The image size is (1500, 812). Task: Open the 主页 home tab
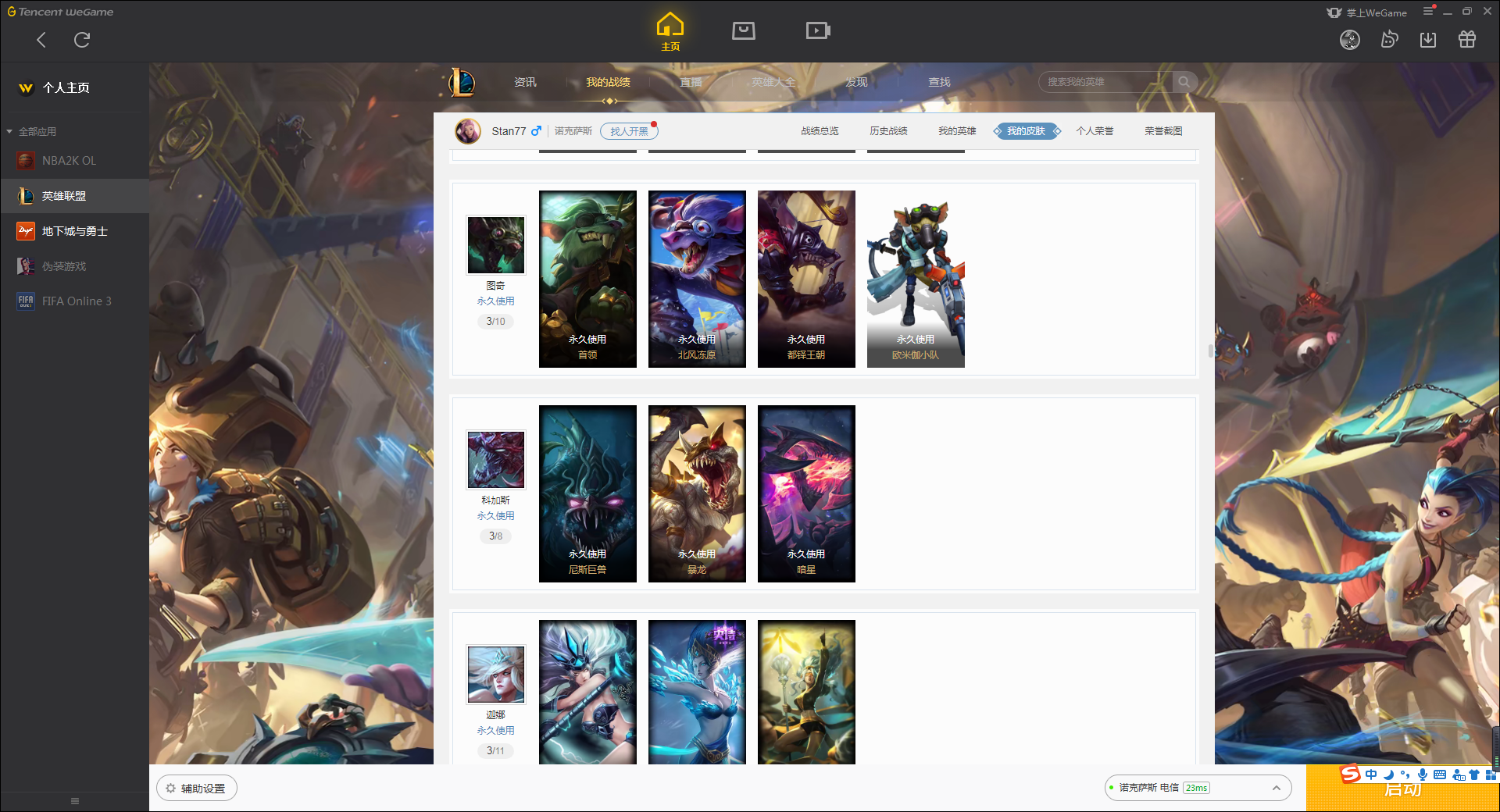[670, 32]
